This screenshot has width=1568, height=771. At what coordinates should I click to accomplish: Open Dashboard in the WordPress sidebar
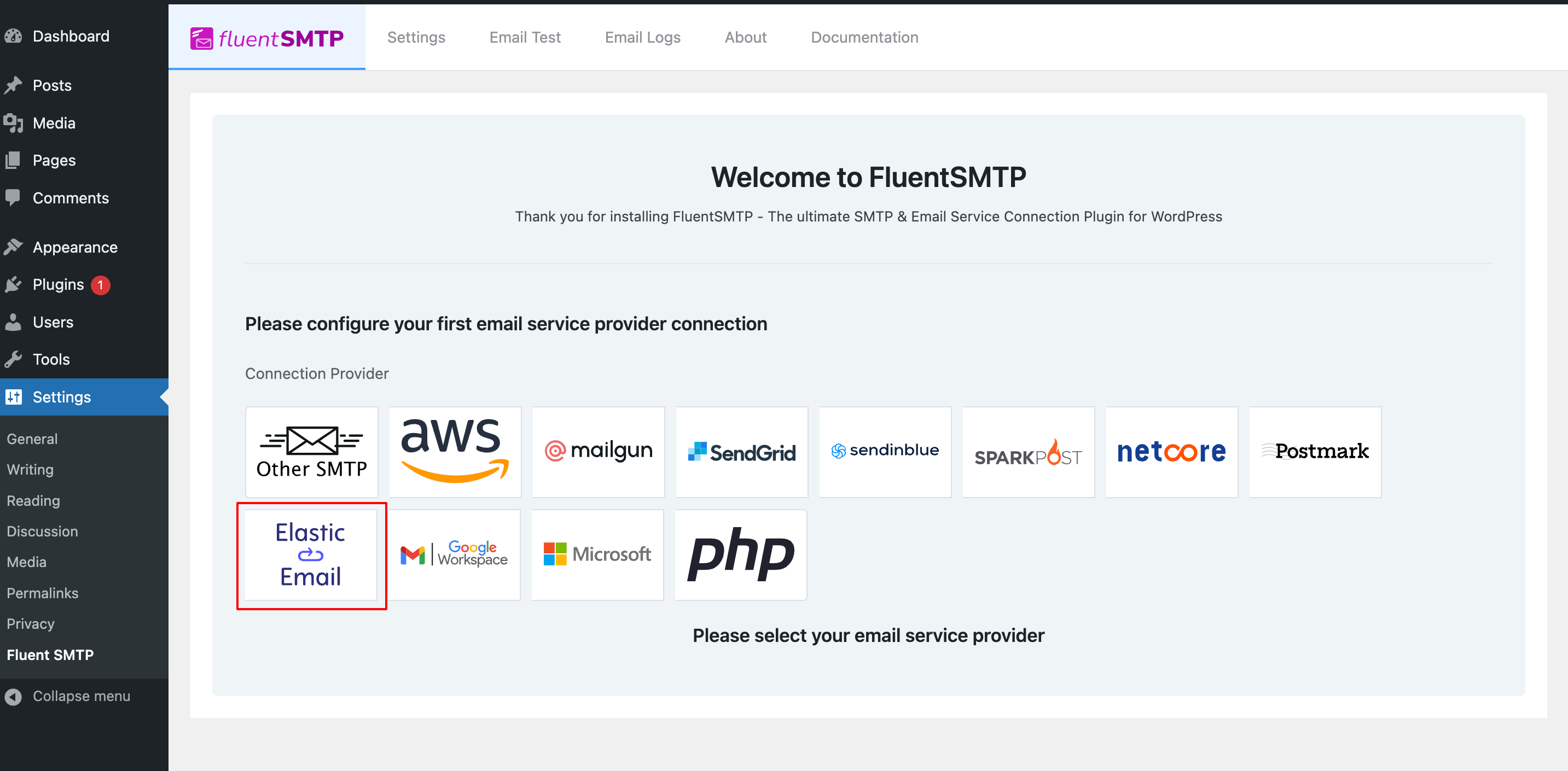coord(84,36)
